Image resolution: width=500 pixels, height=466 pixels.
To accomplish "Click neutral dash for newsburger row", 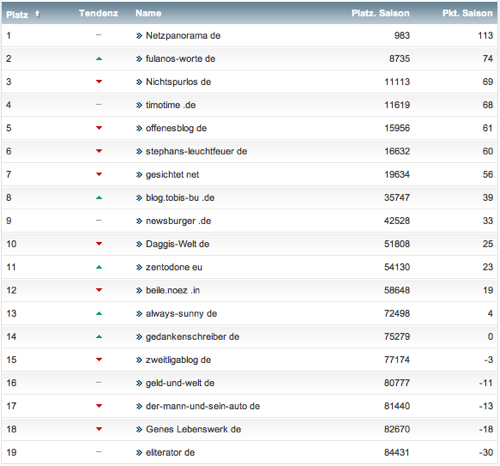I will (x=98, y=220).
